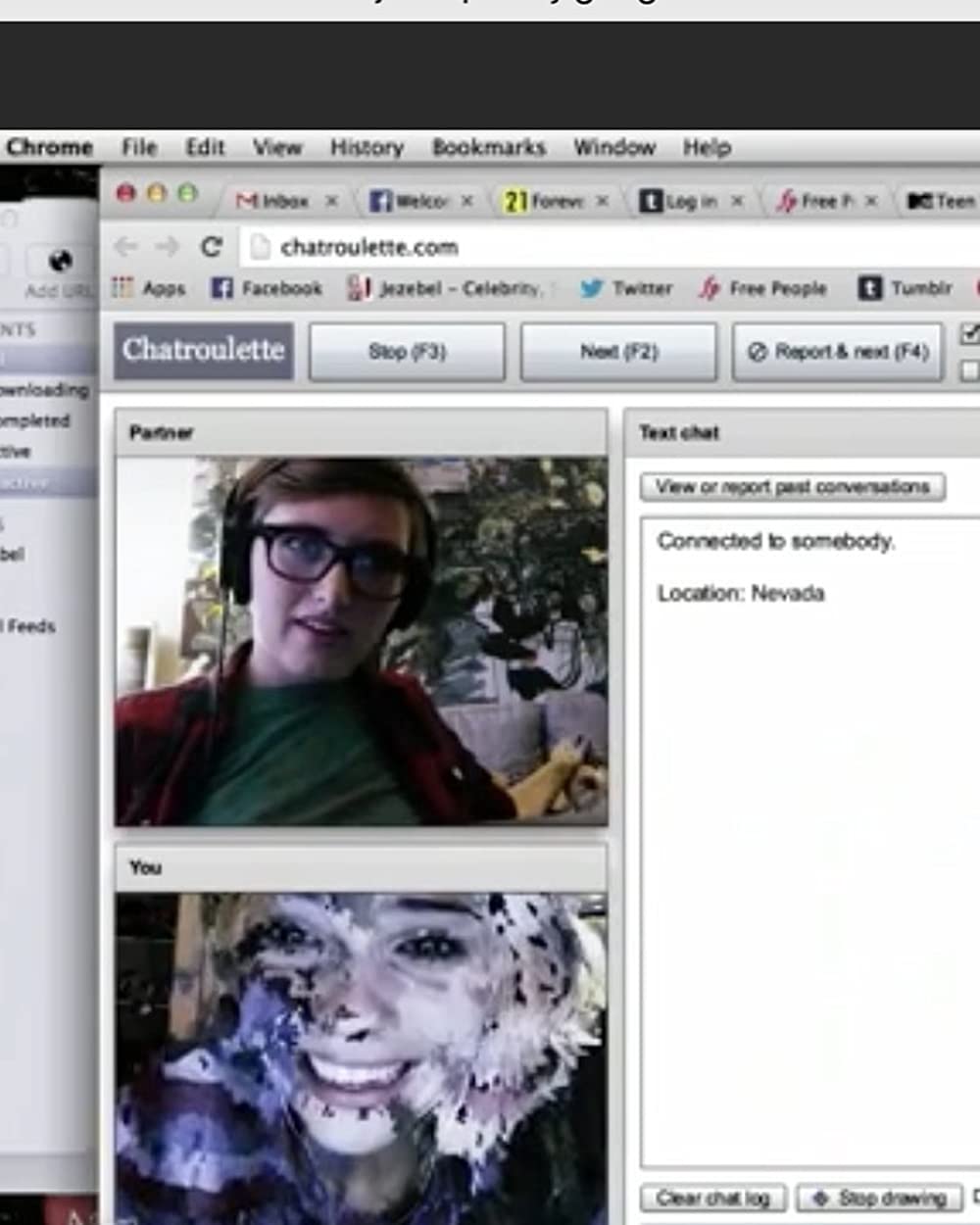This screenshot has width=980, height=1225.
Task: Click the browser back arrow
Action: coord(125,247)
